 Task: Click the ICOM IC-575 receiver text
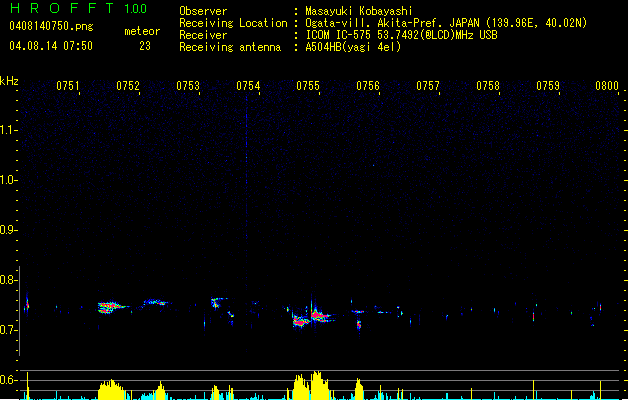pos(401,35)
